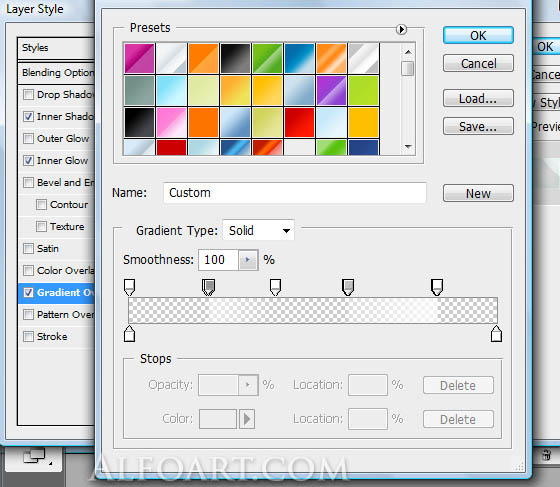
Task: Select the right color stop below gradient
Action: [496, 333]
